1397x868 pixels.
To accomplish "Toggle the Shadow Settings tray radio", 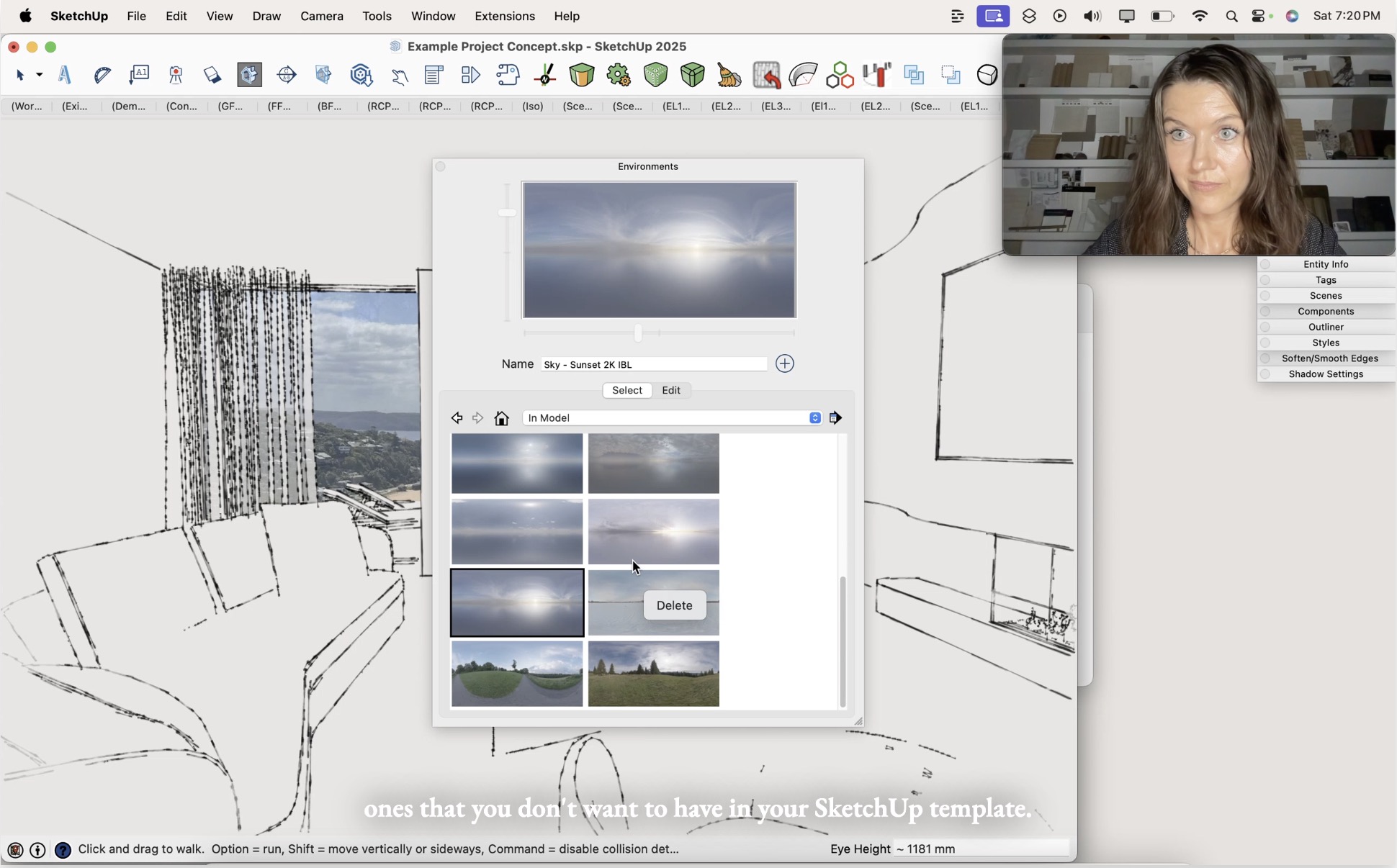I will pos(1265,374).
